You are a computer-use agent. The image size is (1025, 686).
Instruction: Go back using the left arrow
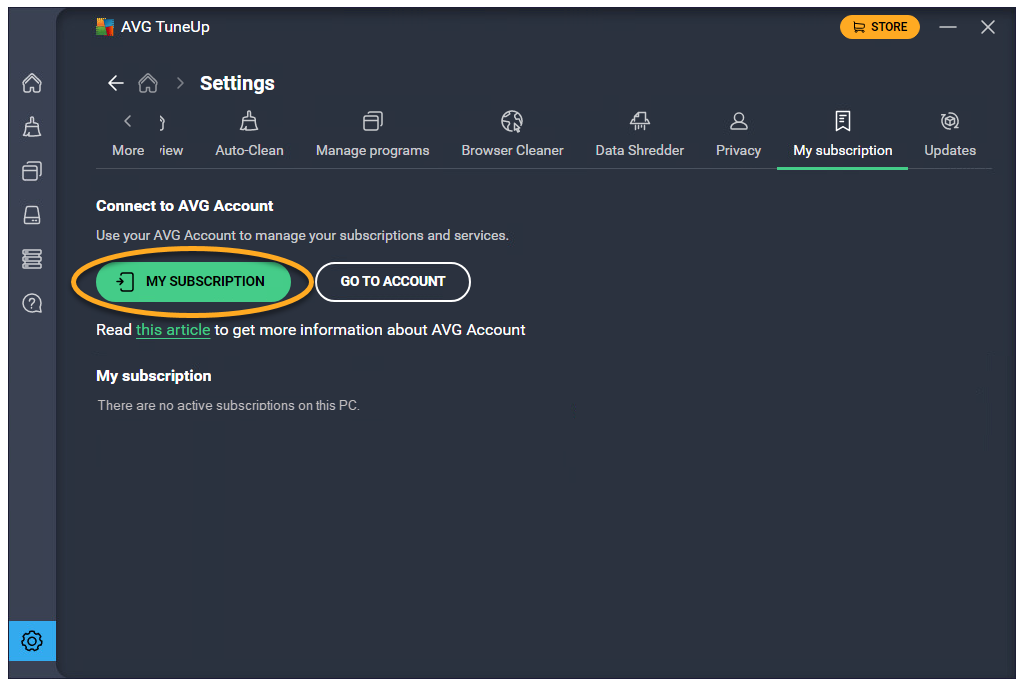pyautogui.click(x=116, y=83)
